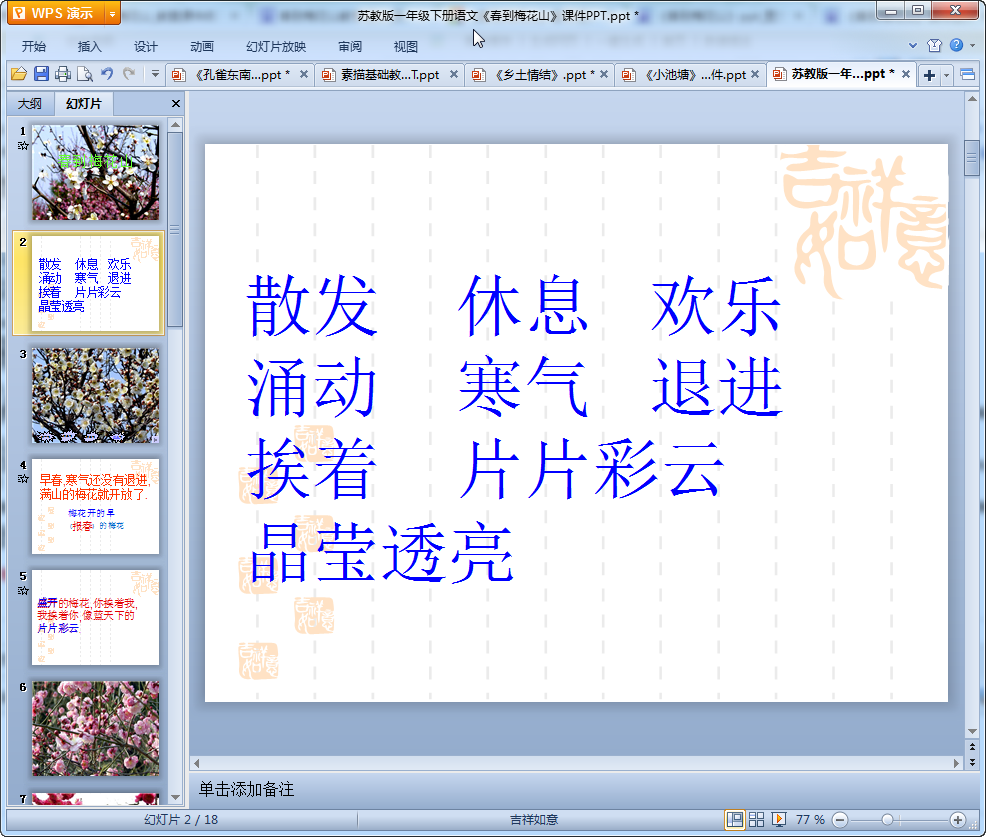This screenshot has height=837, width=986.
Task: Click the 77 % zoom level text
Action: (810, 819)
